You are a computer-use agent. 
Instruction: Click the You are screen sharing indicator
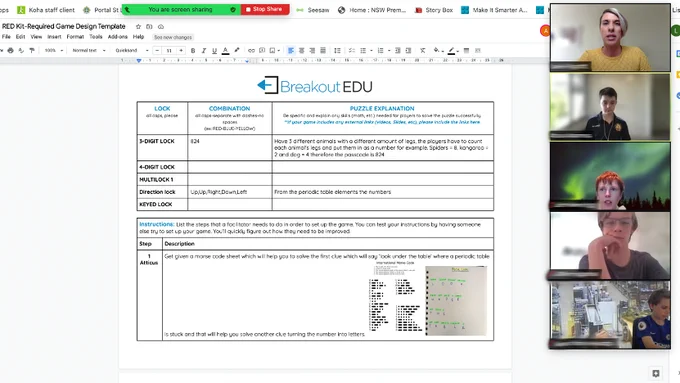coord(181,9)
